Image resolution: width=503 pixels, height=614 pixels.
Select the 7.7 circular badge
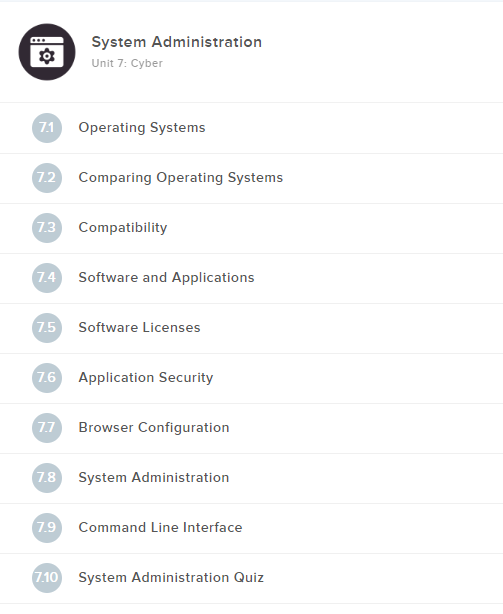47,428
